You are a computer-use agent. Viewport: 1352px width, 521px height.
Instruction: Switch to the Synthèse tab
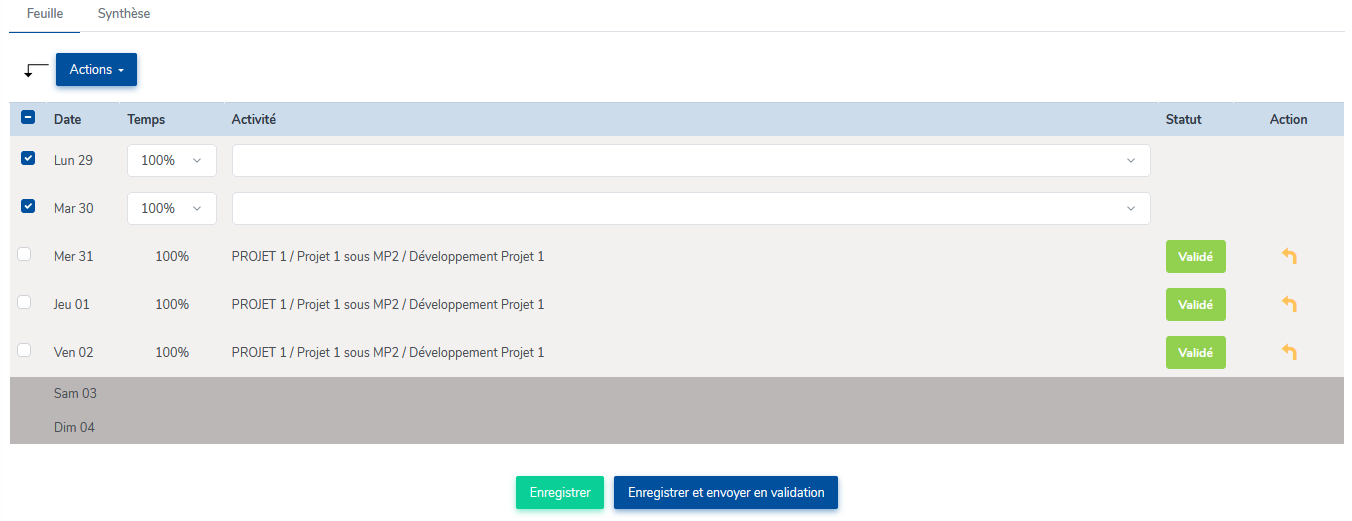pyautogui.click(x=124, y=14)
